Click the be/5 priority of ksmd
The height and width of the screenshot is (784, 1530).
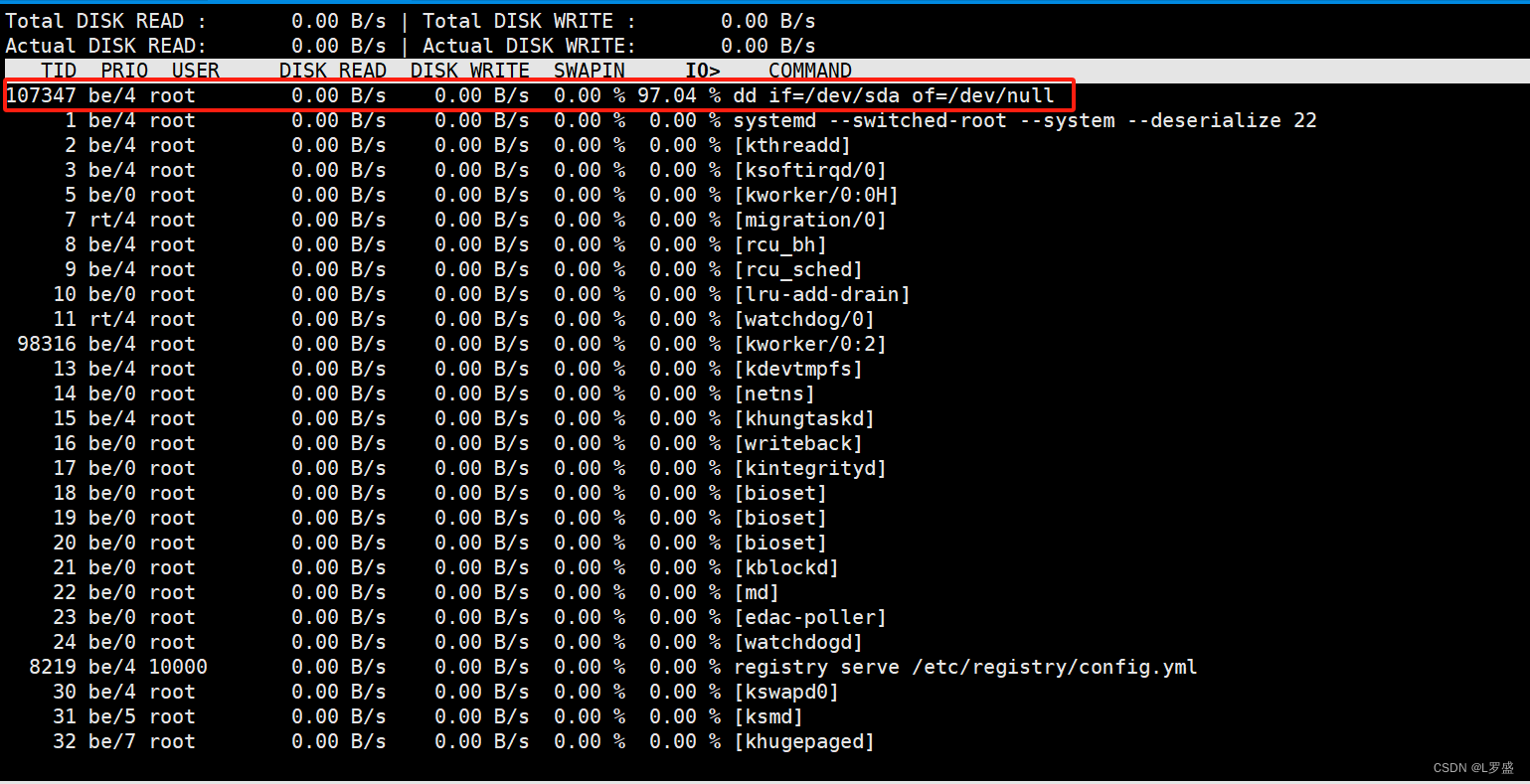point(112,716)
